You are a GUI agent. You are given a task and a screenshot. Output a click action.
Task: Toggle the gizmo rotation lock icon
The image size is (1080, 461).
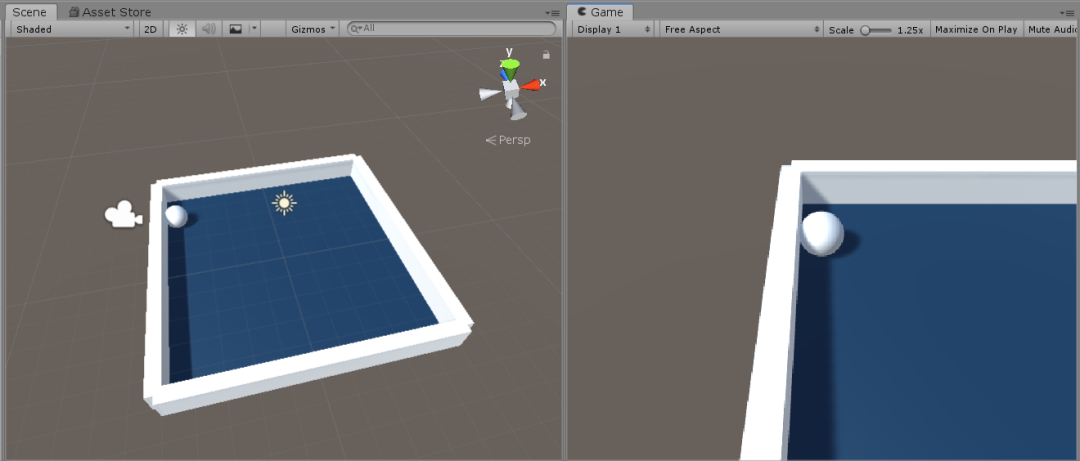(546, 54)
